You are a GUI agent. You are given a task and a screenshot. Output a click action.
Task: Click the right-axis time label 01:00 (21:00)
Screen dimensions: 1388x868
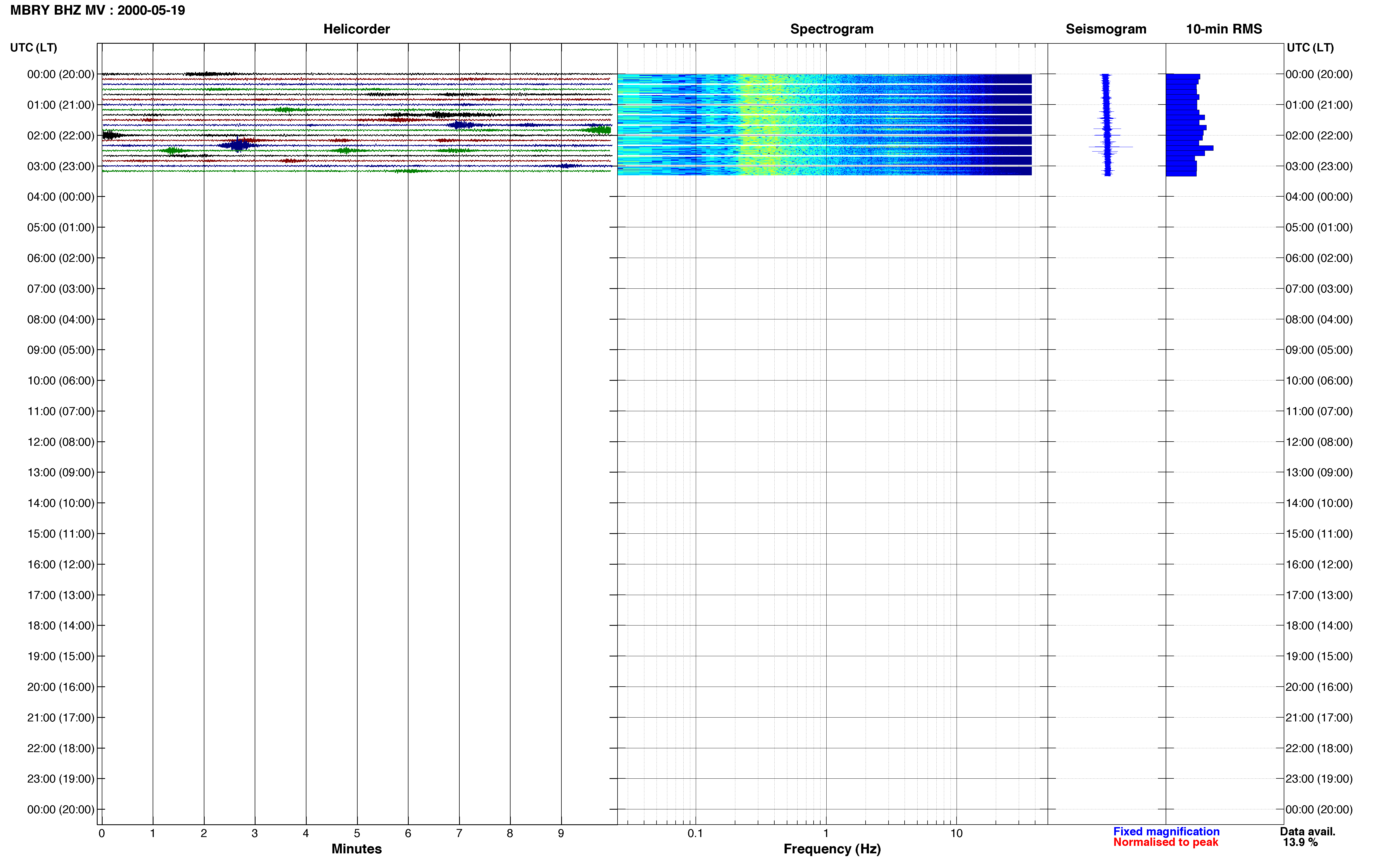[1319, 105]
